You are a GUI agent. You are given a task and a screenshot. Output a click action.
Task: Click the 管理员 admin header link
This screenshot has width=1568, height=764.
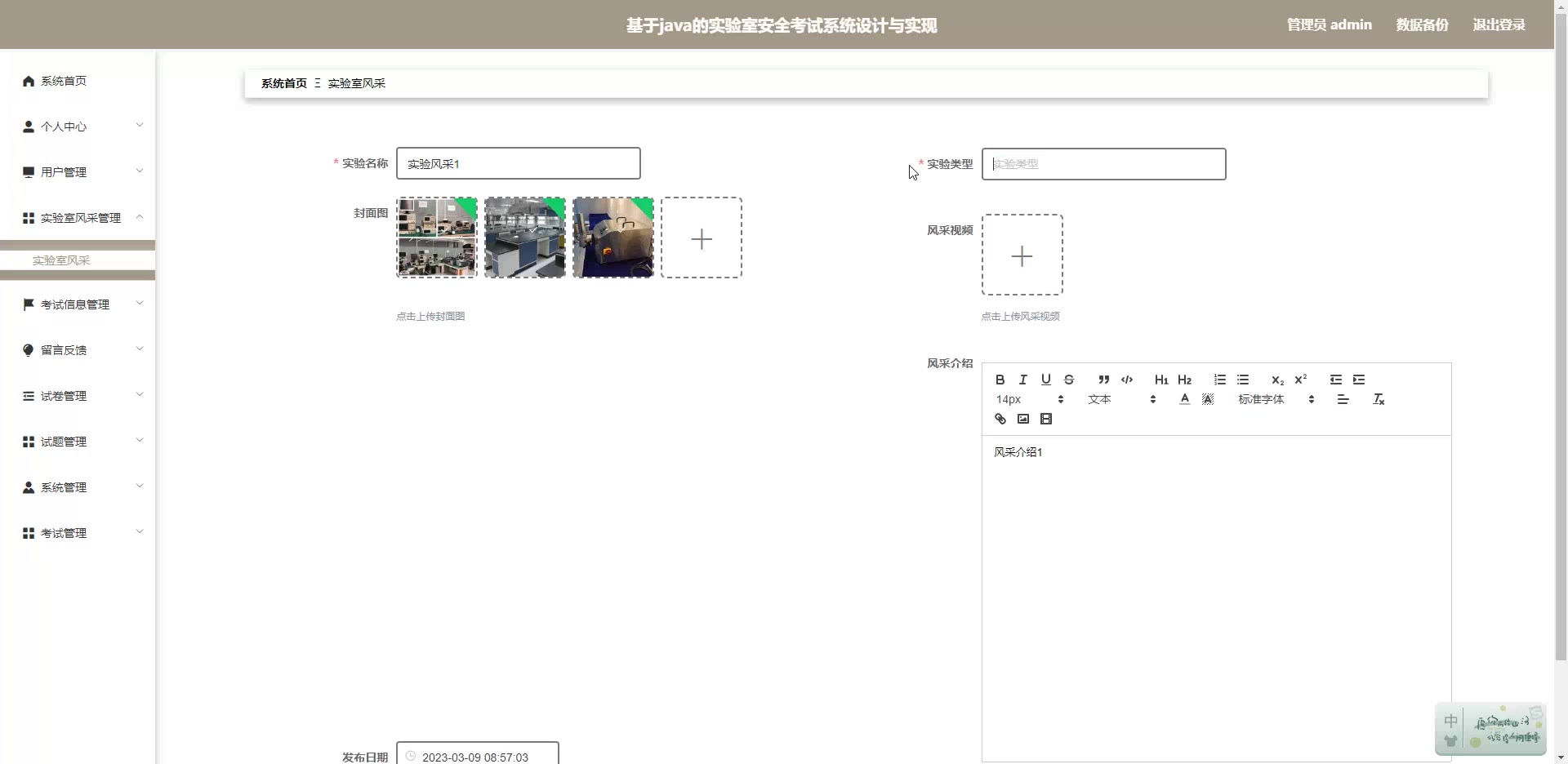[1329, 24]
